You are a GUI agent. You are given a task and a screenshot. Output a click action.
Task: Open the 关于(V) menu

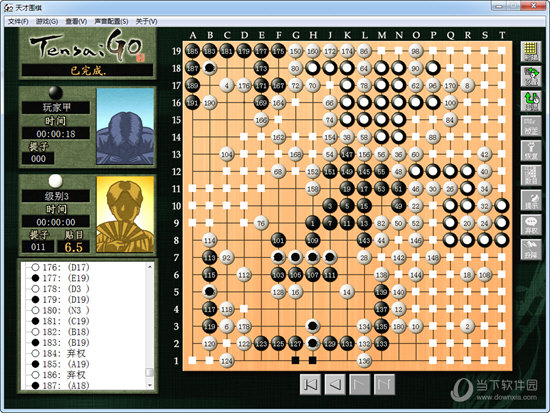pos(146,21)
